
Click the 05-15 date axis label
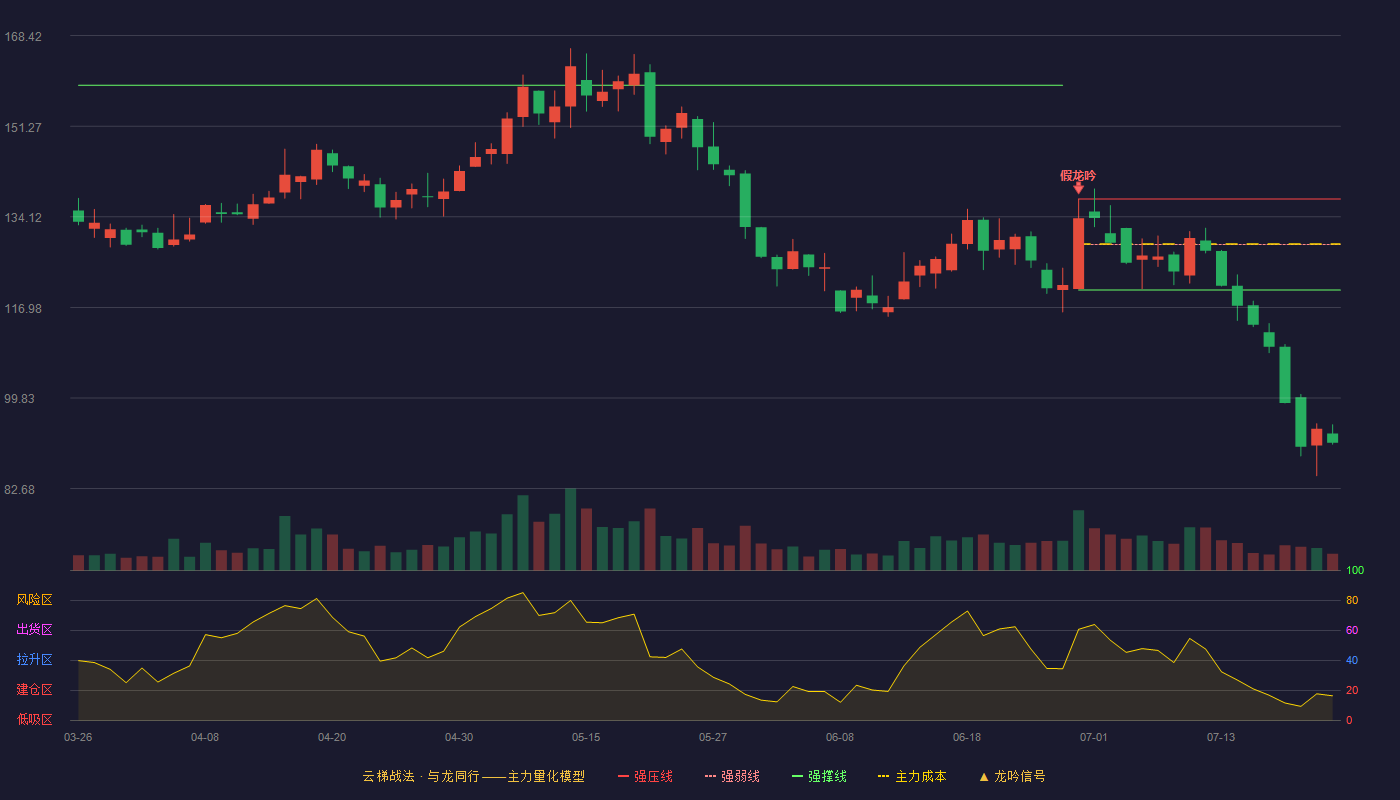586,737
